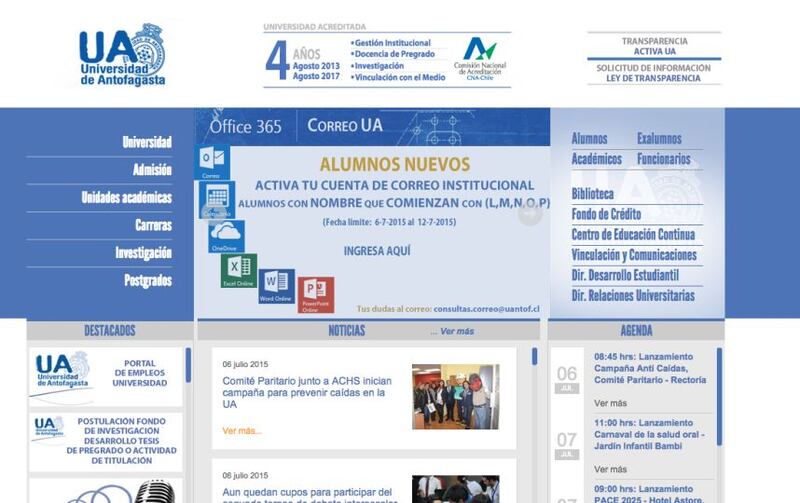Open Académicos link

pos(596,159)
